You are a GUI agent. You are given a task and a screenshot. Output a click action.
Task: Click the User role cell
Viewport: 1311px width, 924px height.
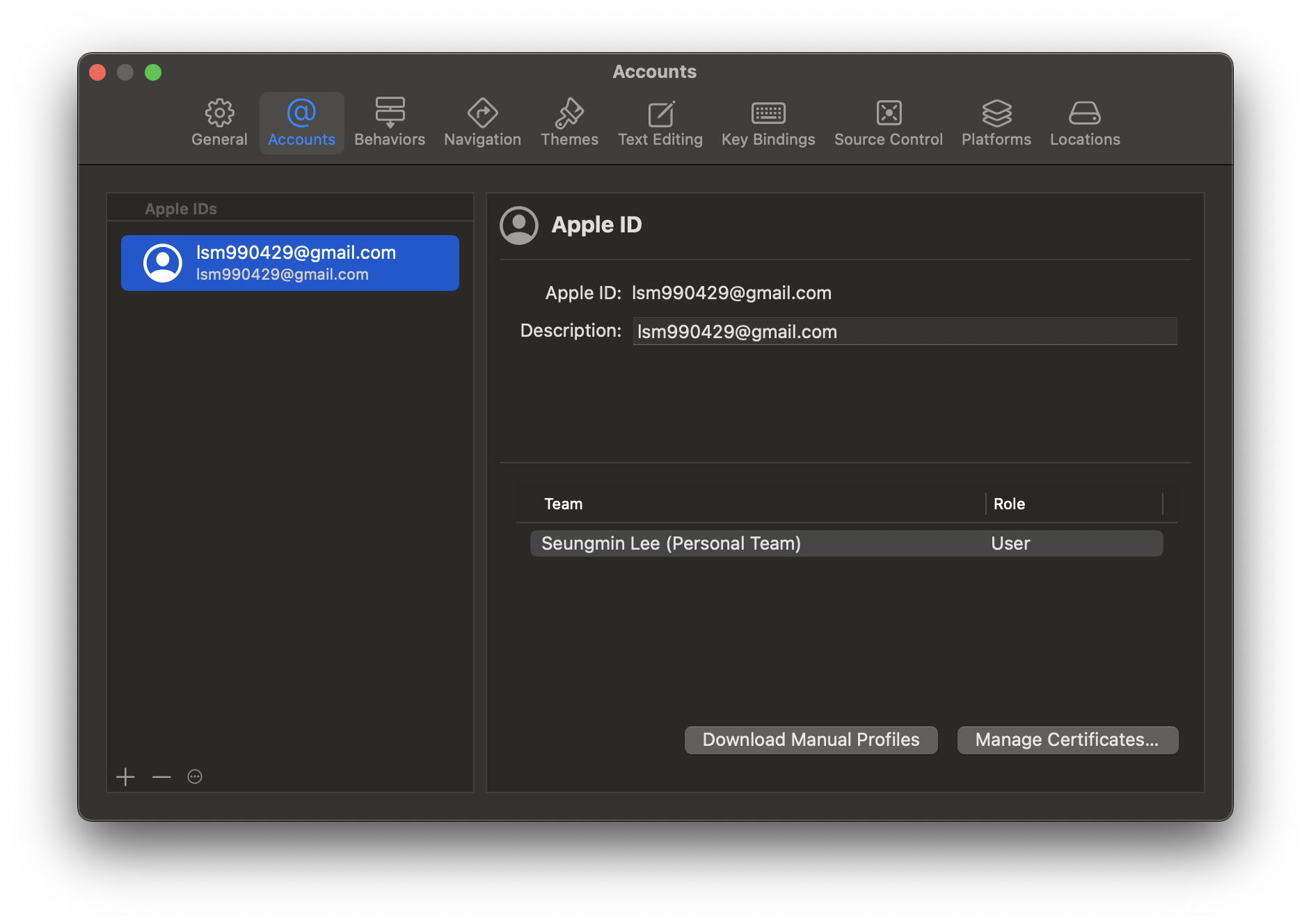tap(1010, 543)
